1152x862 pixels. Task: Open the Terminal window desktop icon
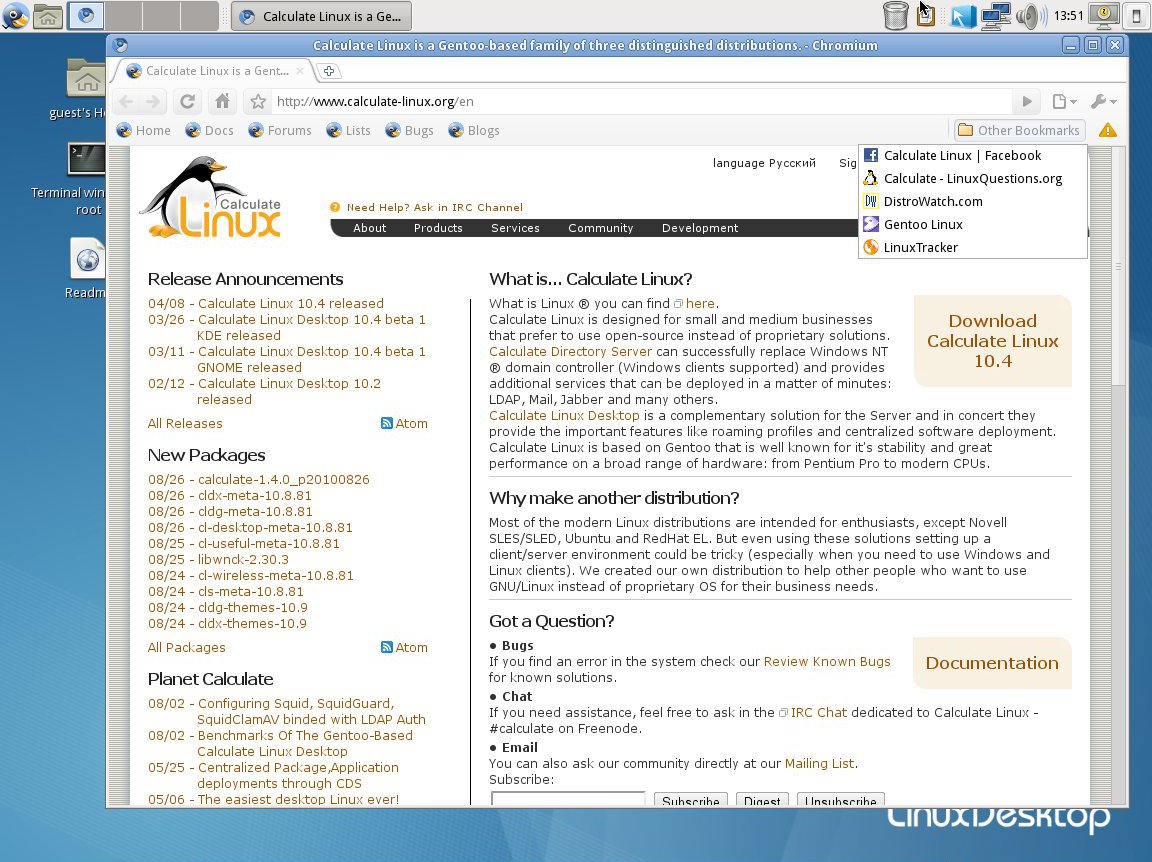click(x=87, y=161)
